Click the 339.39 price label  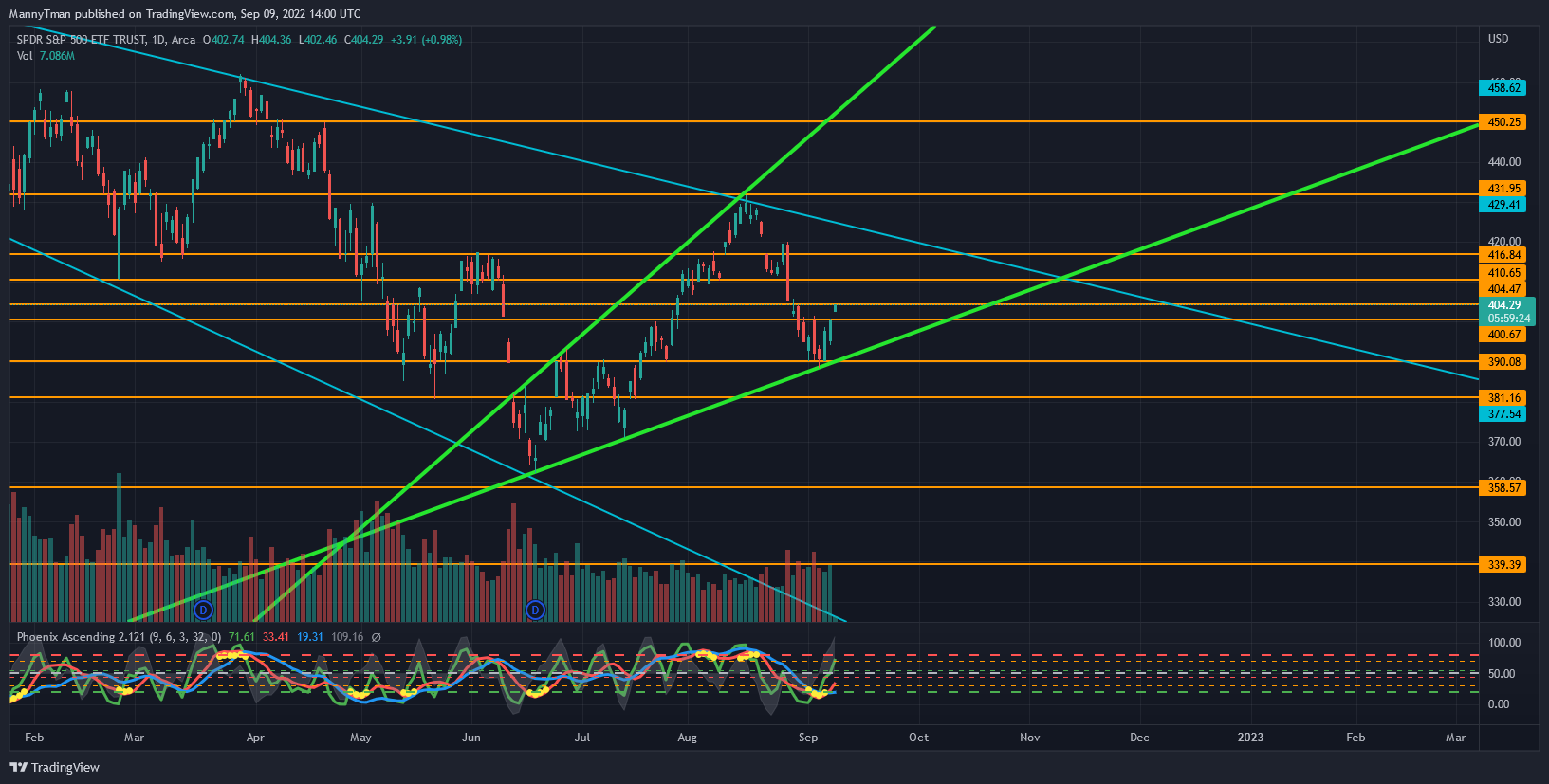click(x=1503, y=565)
